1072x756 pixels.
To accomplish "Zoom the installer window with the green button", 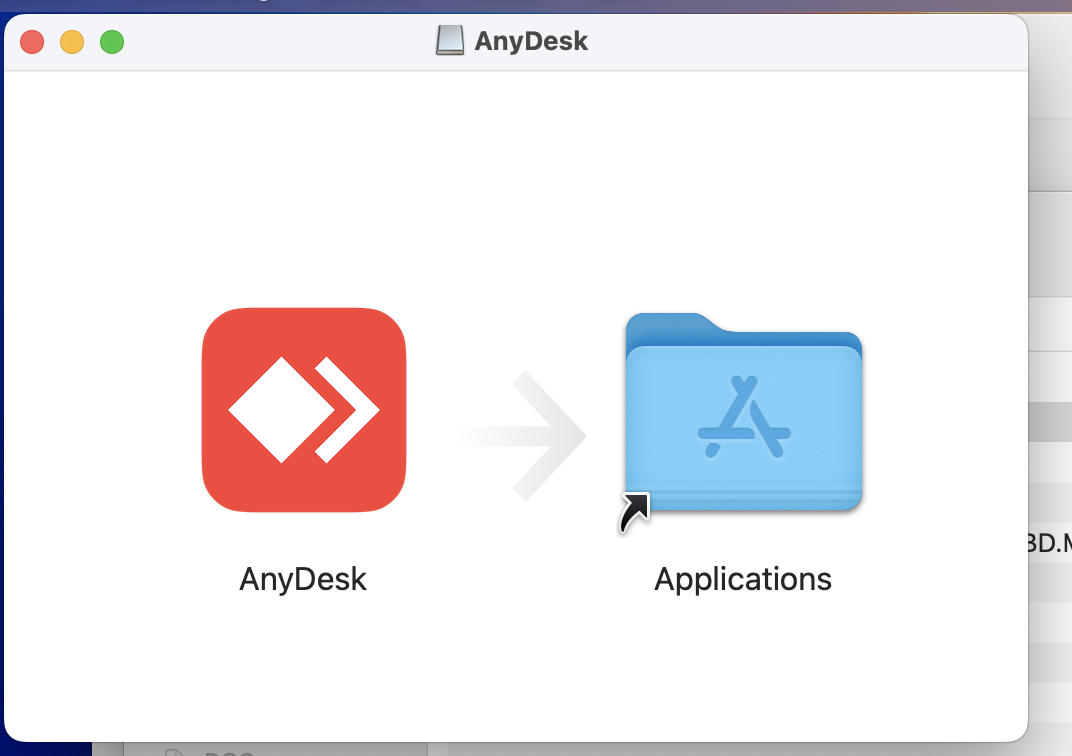I will coord(112,42).
